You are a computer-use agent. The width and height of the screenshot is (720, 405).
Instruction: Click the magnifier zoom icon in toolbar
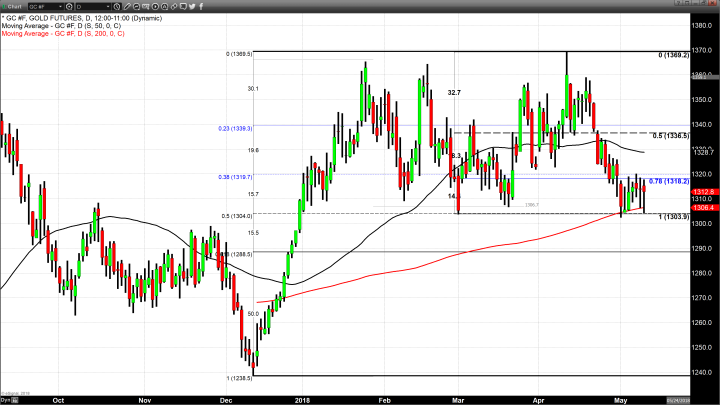(x=137, y=6)
